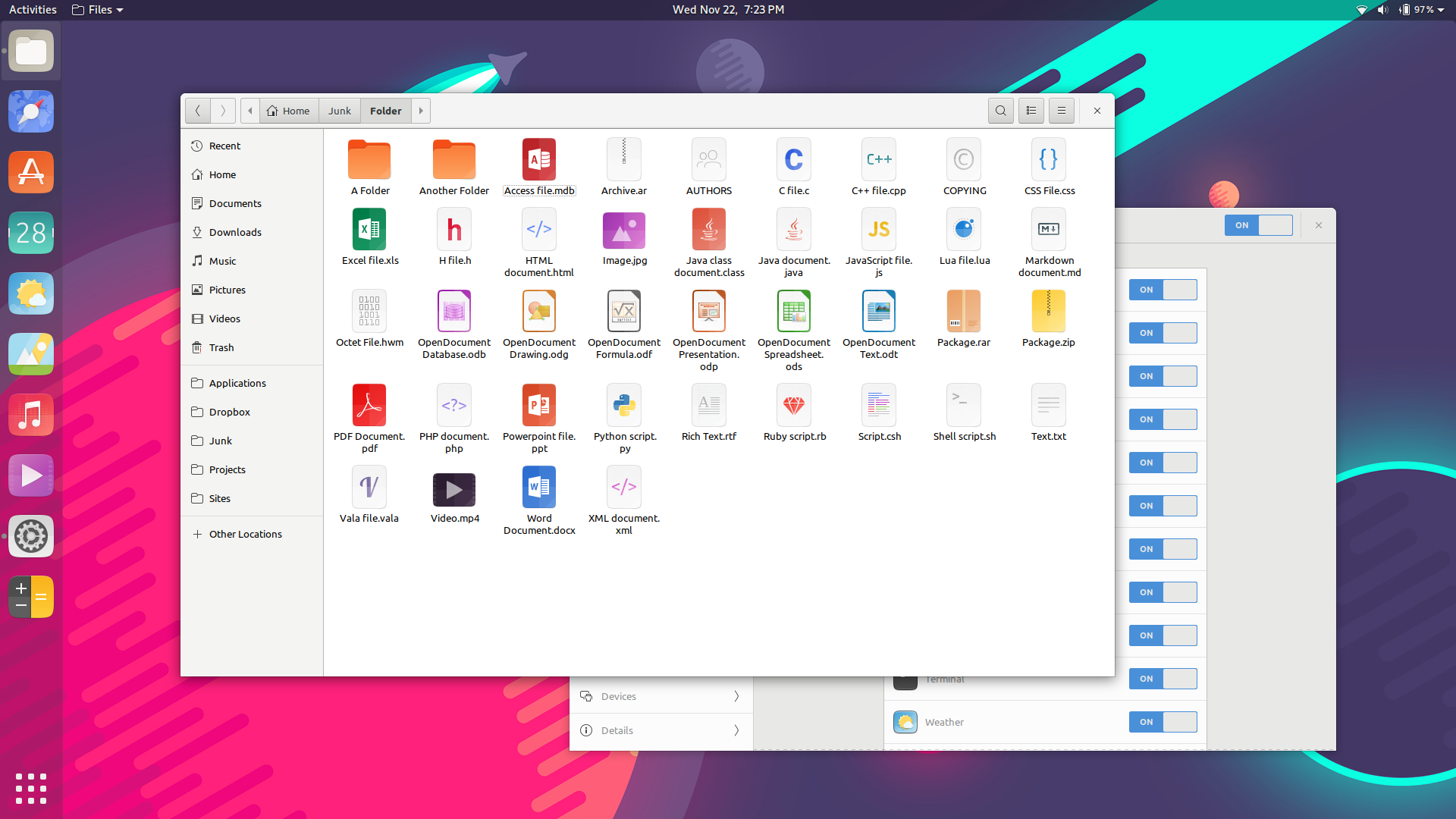Select the Python script.py icon
The width and height of the screenshot is (1456, 819).
[624, 405]
